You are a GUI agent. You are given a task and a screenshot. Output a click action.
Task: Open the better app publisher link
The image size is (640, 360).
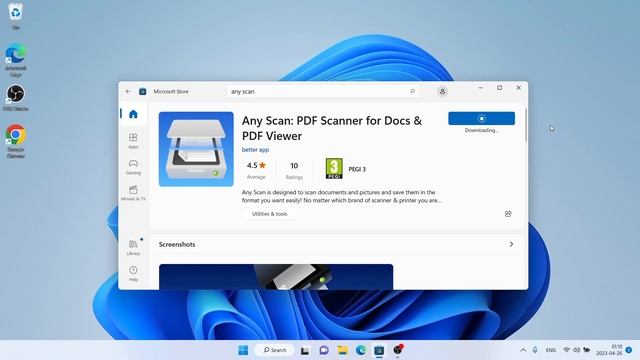point(255,150)
